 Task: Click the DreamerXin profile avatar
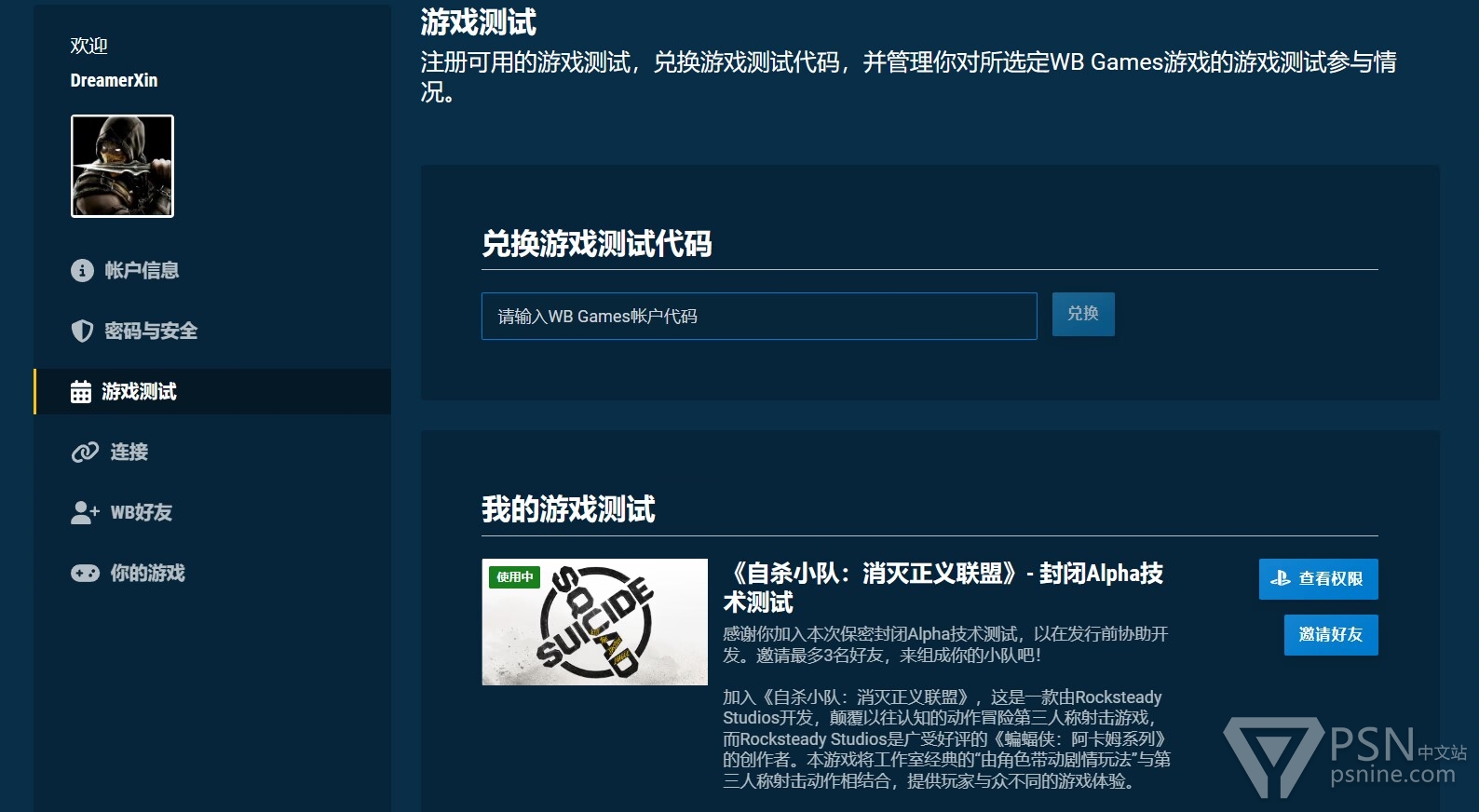(122, 166)
